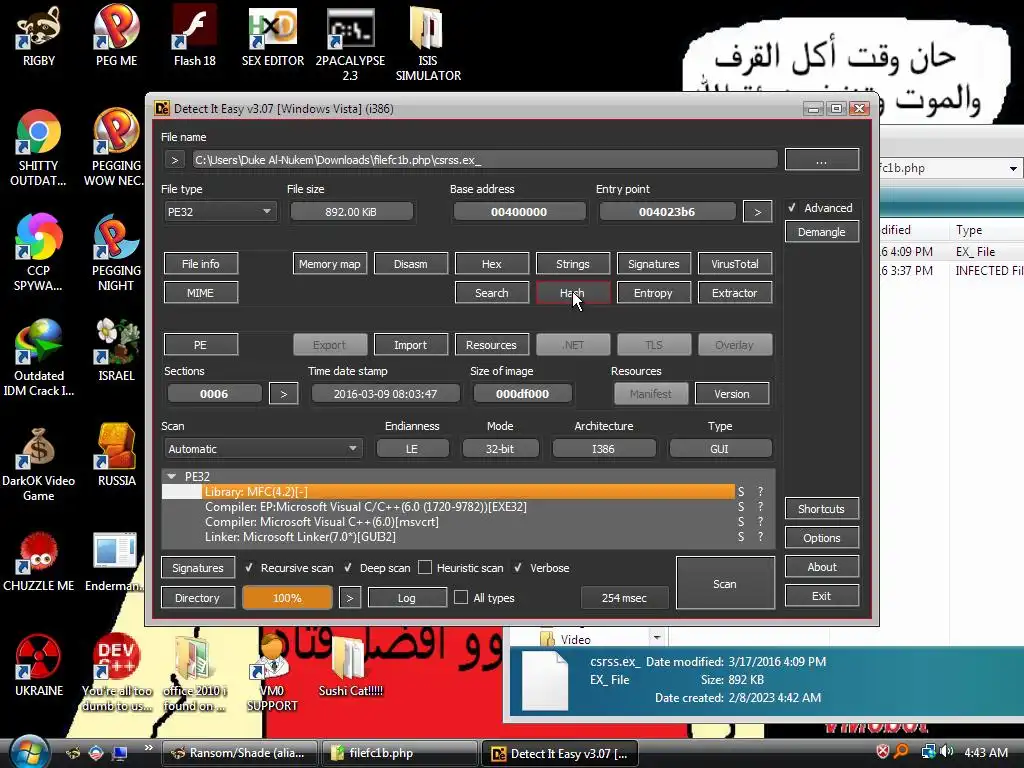
Task: Click the Resources button
Action: (x=492, y=345)
